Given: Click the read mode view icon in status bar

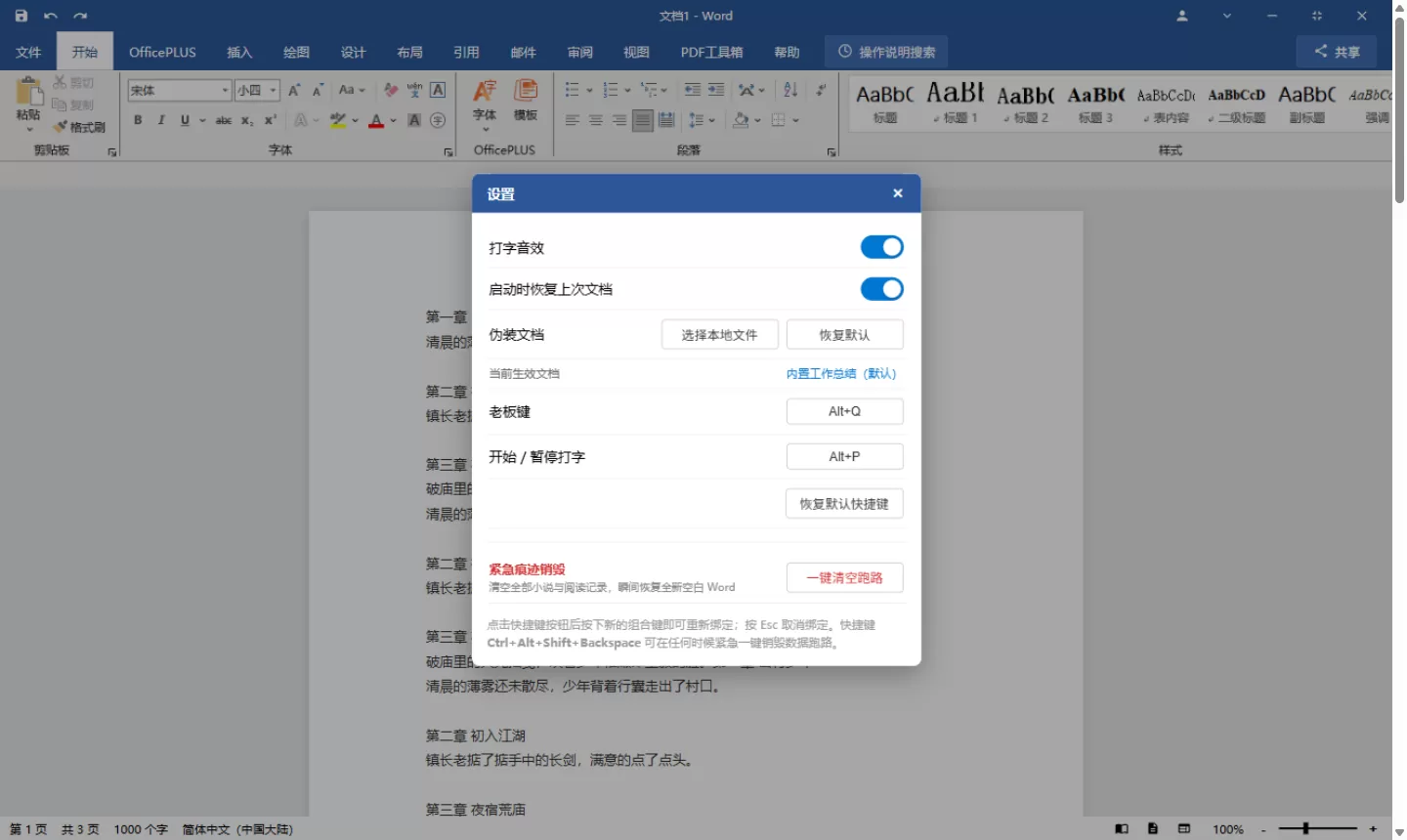Looking at the screenshot, I should coord(1122,829).
